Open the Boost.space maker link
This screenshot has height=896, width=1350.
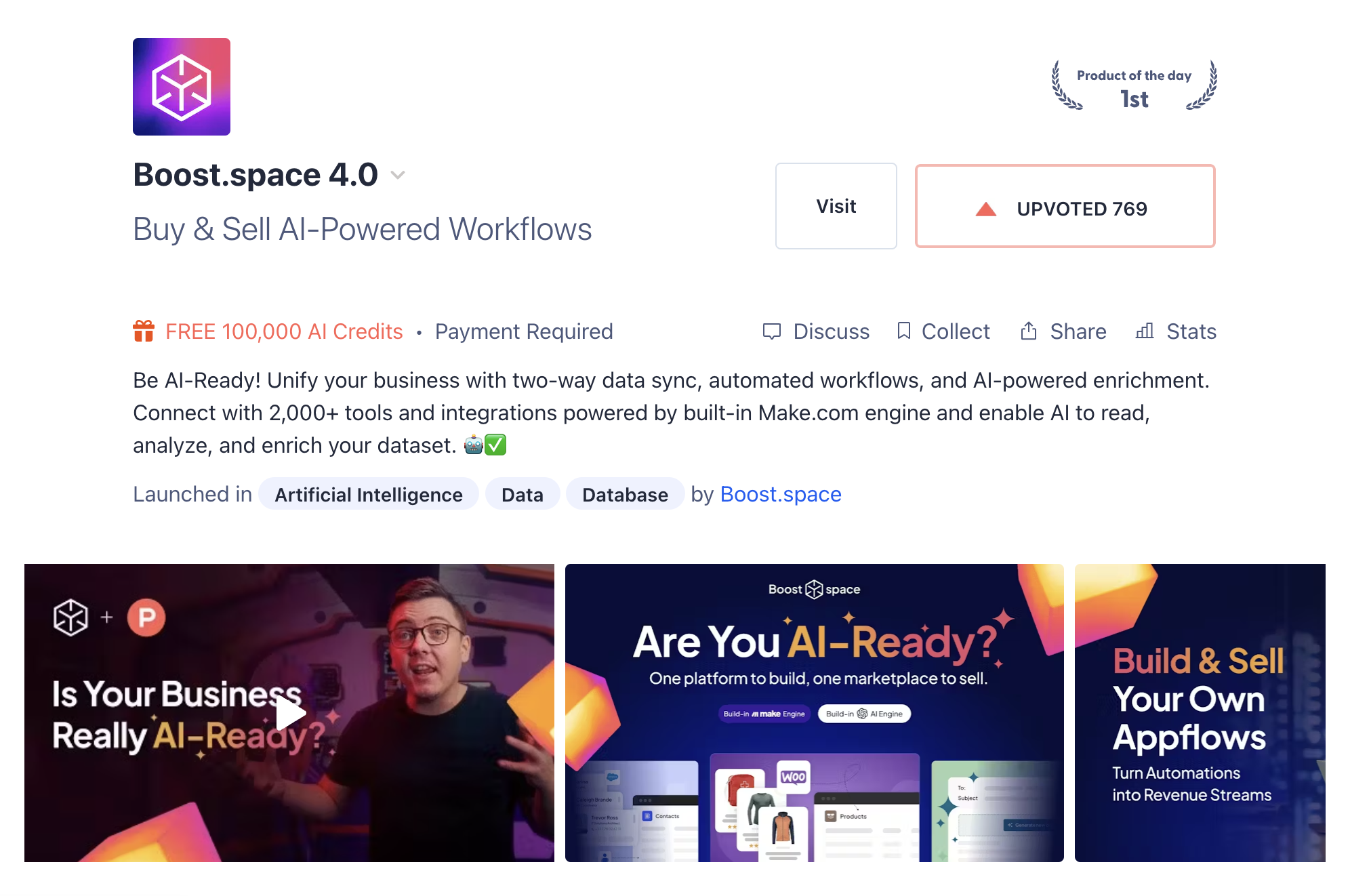[781, 494]
